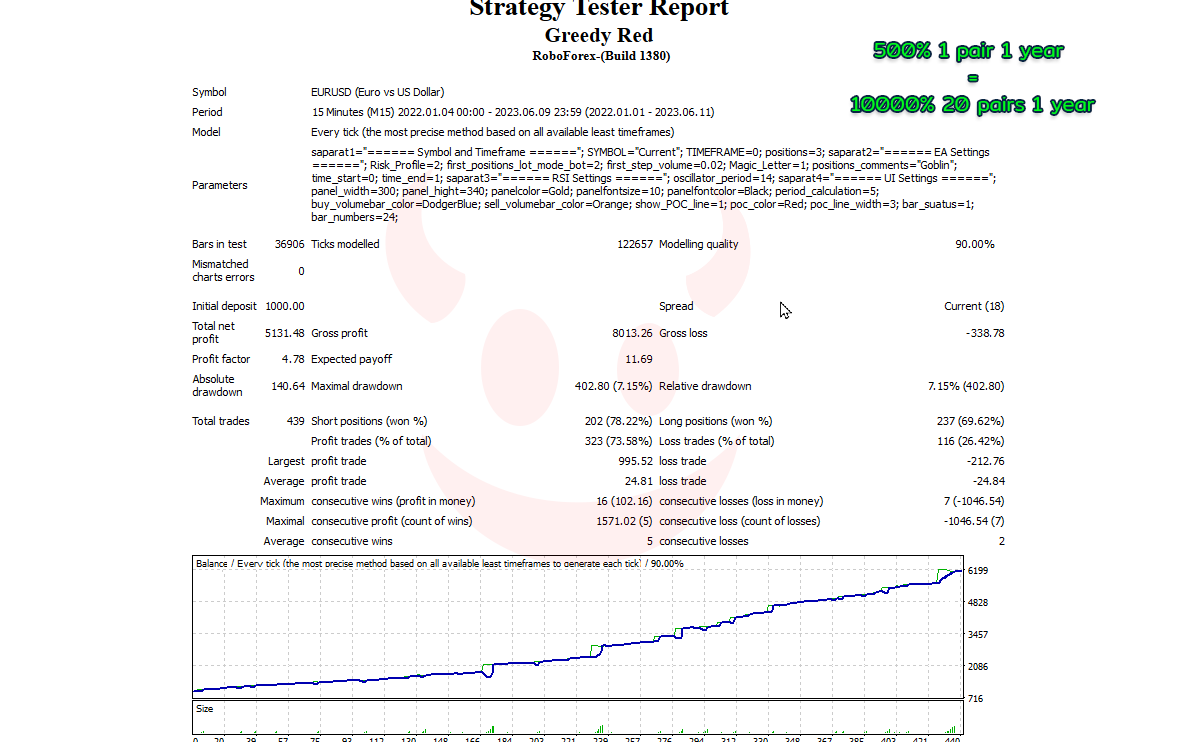Viewport: 1200px width, 742px height.
Task: Click the average profit trade value '24.81'
Action: [639, 481]
